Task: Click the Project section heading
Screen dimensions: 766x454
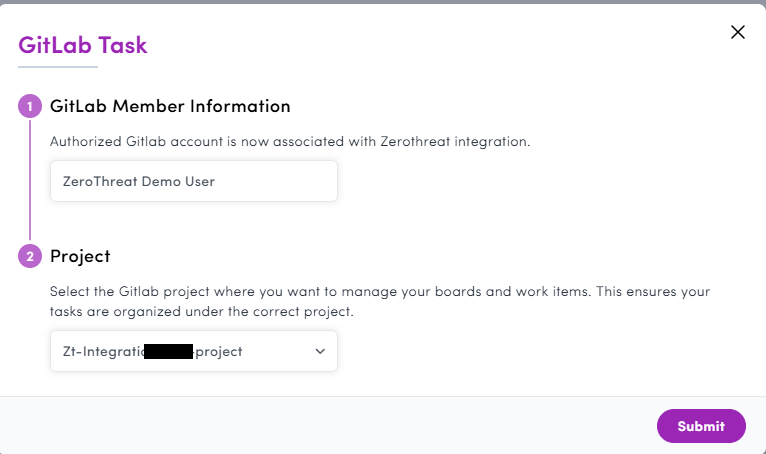Action: point(80,256)
